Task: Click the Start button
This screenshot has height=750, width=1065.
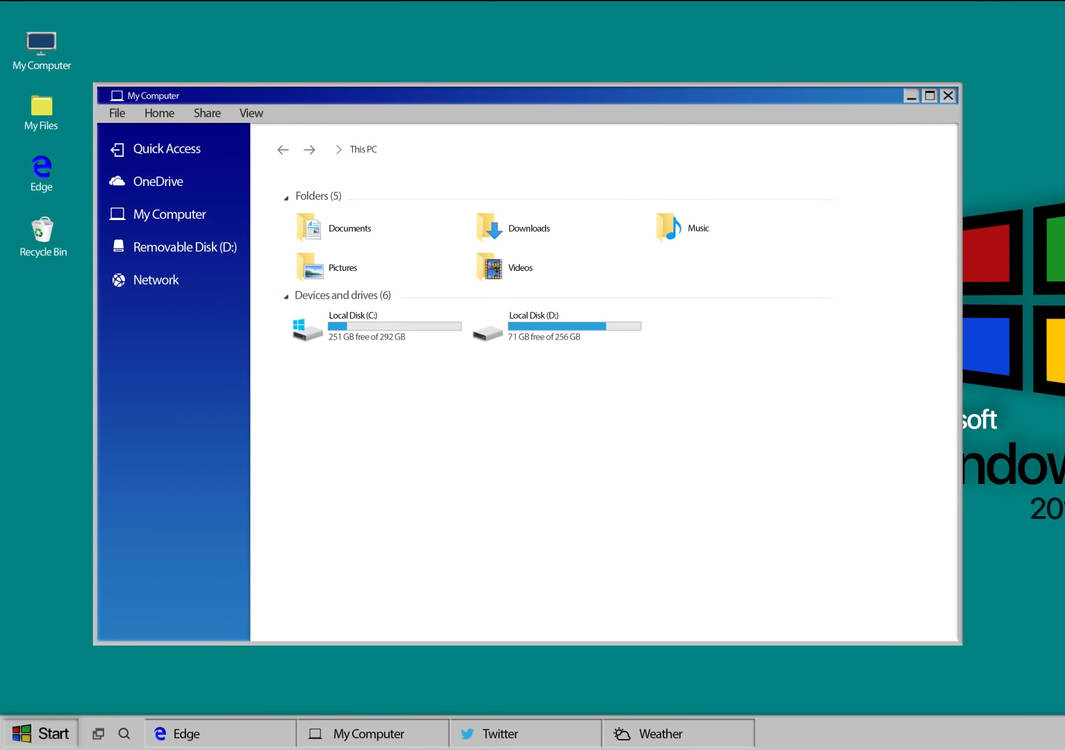Action: click(x=40, y=734)
